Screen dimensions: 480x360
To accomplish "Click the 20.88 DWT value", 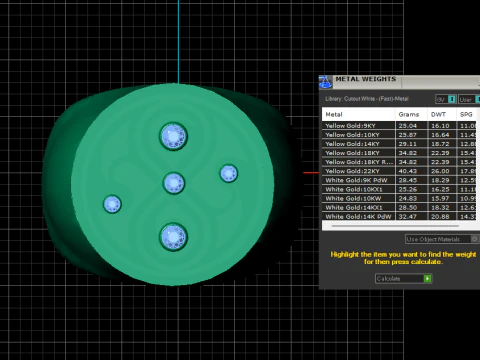I will tap(440, 216).
